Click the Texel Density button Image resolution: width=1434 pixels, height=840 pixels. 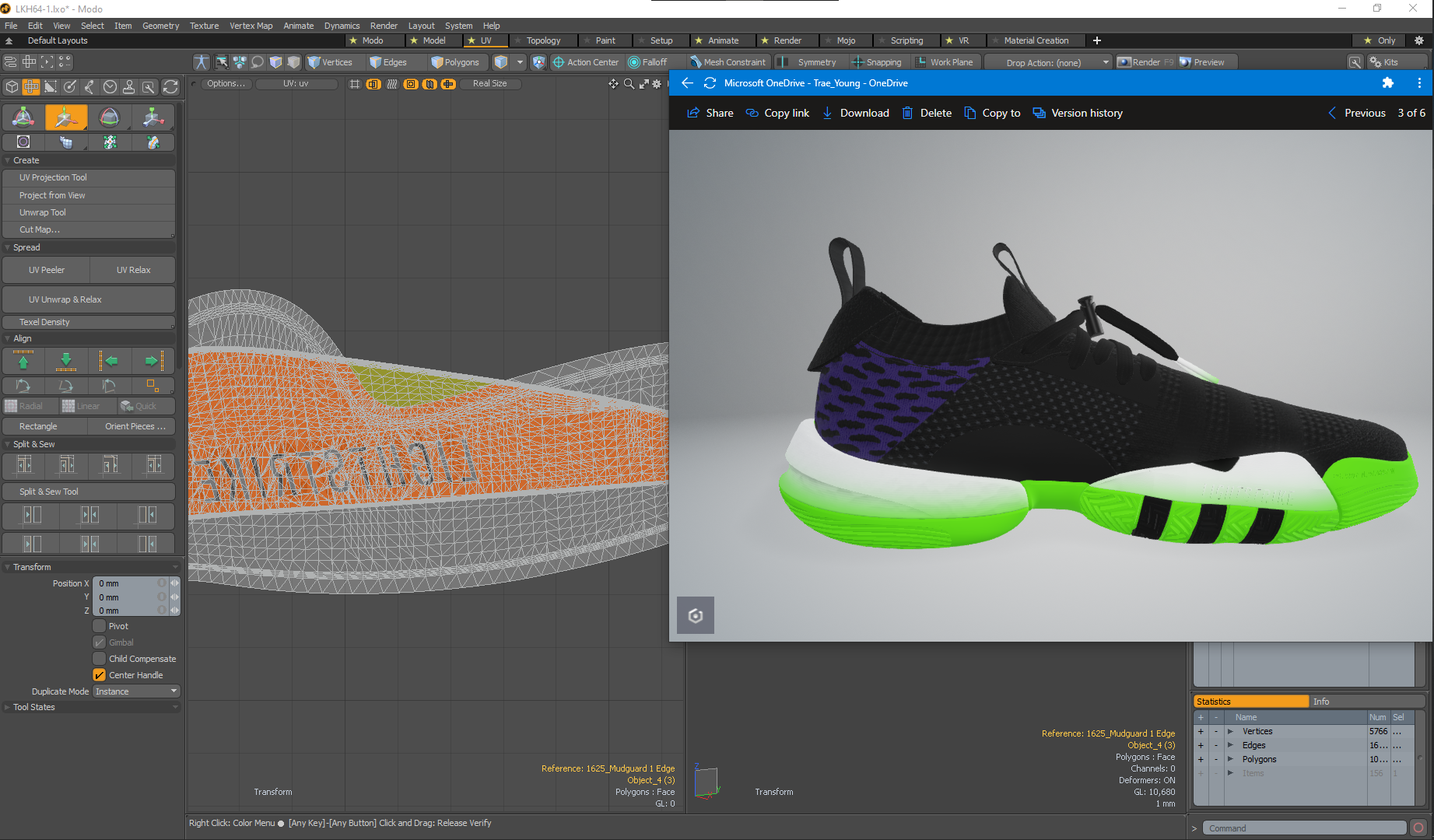click(89, 322)
